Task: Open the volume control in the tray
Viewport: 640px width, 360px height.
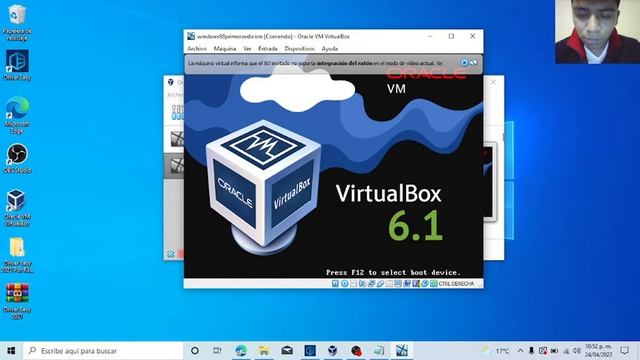Action: click(x=577, y=351)
